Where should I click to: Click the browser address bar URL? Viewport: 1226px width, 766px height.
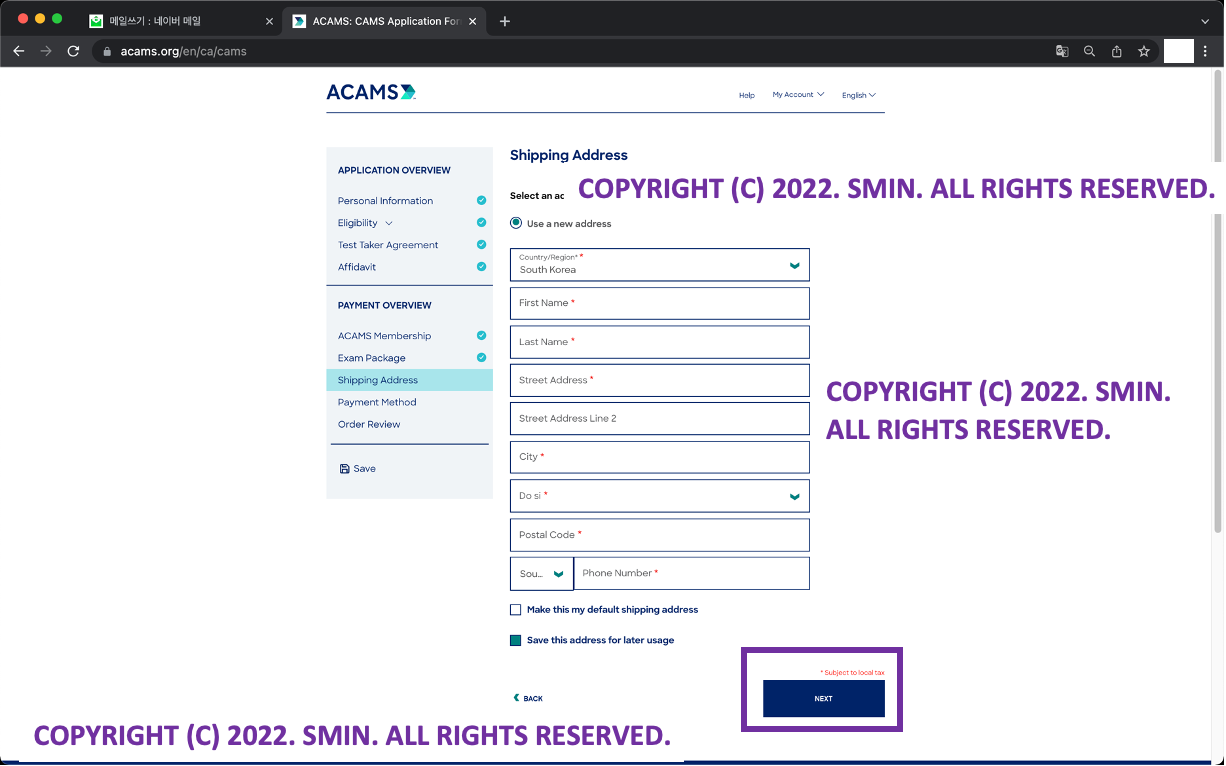pos(183,51)
